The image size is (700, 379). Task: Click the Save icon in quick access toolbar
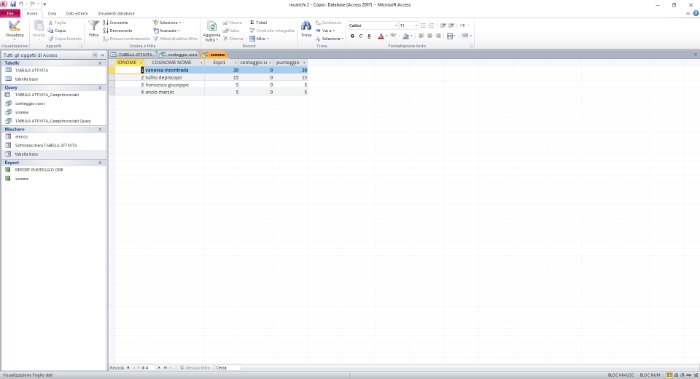click(12, 4)
